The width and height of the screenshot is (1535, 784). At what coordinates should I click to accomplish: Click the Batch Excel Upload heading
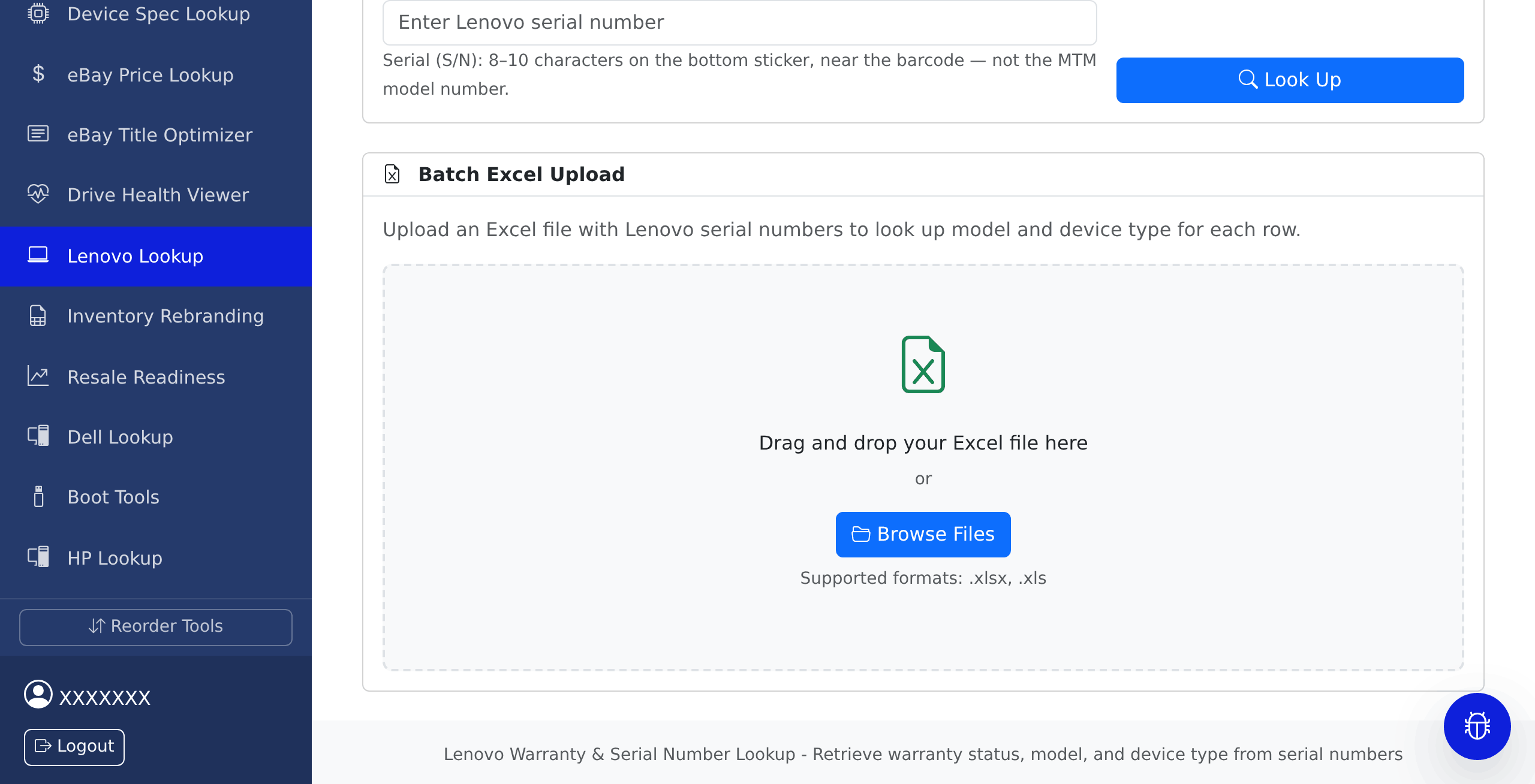tap(522, 174)
